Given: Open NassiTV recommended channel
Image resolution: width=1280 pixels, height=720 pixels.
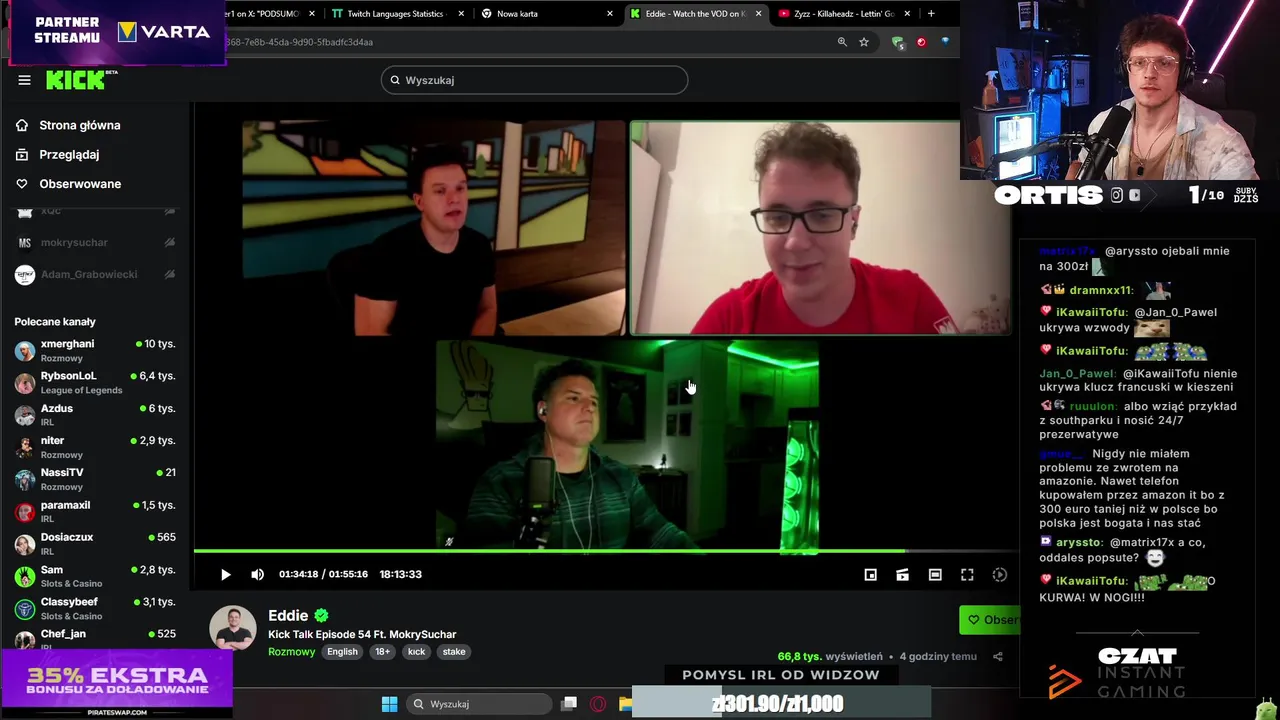Looking at the screenshot, I should 95,479.
